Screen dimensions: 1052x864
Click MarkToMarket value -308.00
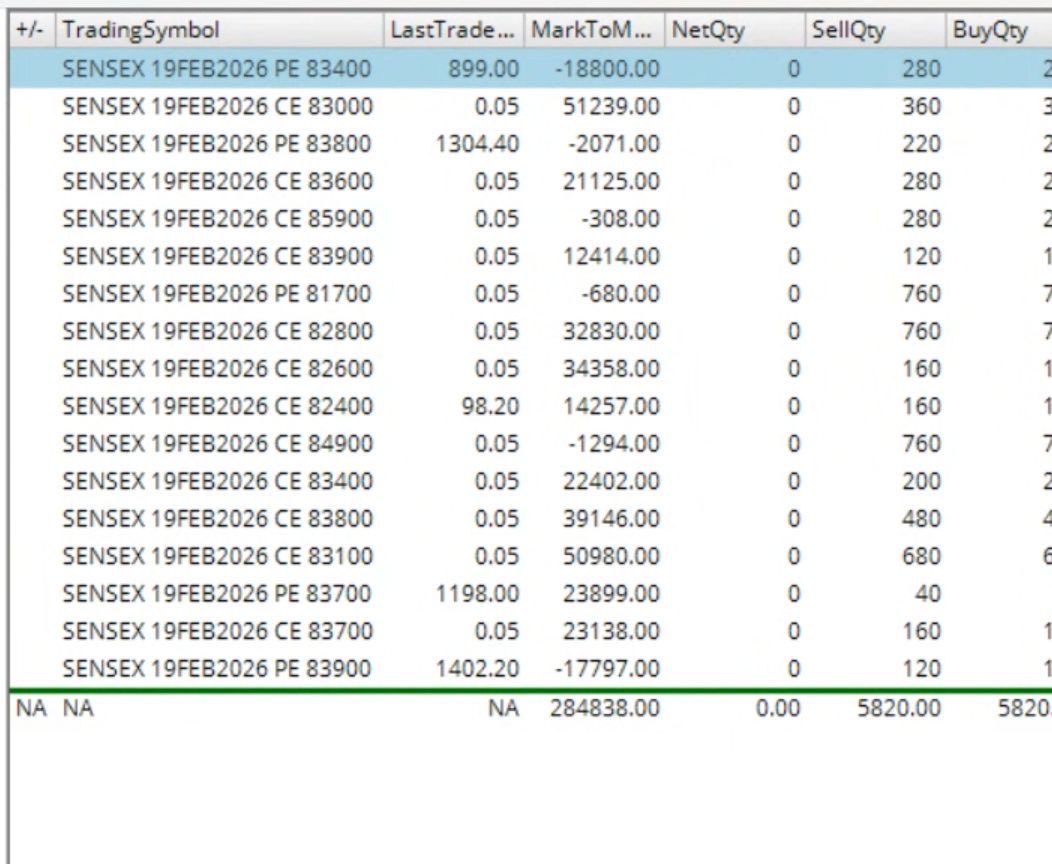coord(621,219)
